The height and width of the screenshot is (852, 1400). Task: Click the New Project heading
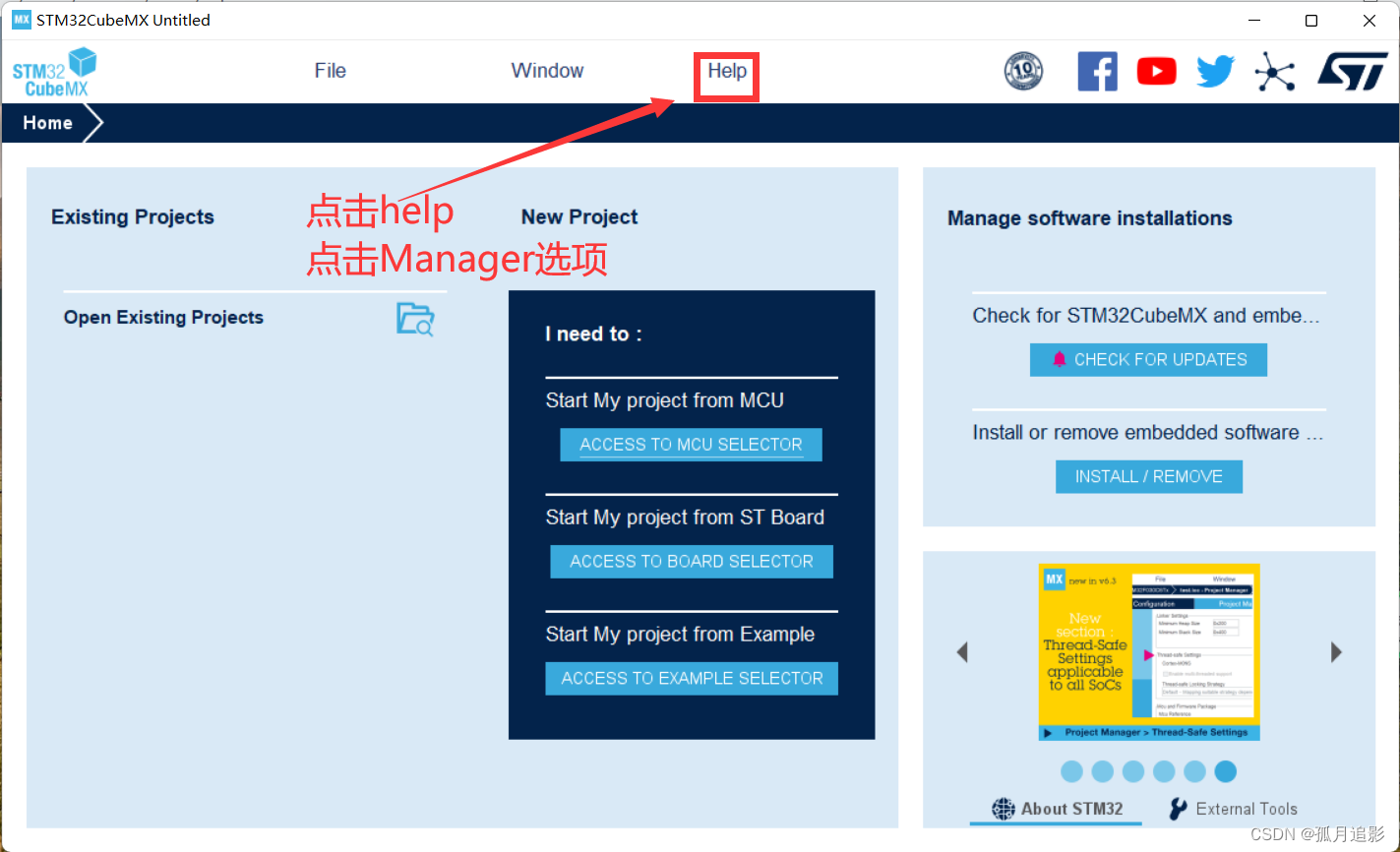point(579,217)
